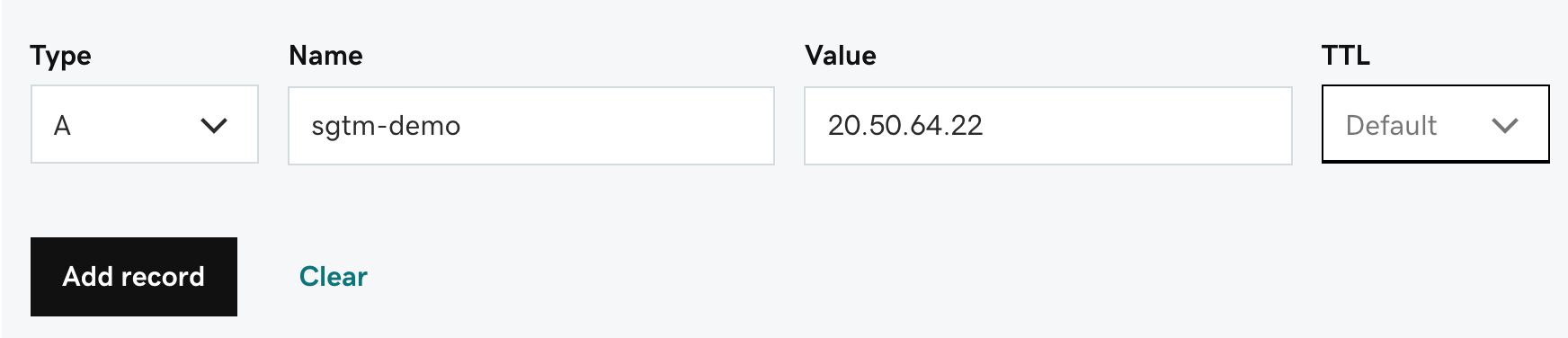This screenshot has width=1568, height=338.
Task: Expand the TTL Default dropdown
Action: pyautogui.click(x=1435, y=124)
